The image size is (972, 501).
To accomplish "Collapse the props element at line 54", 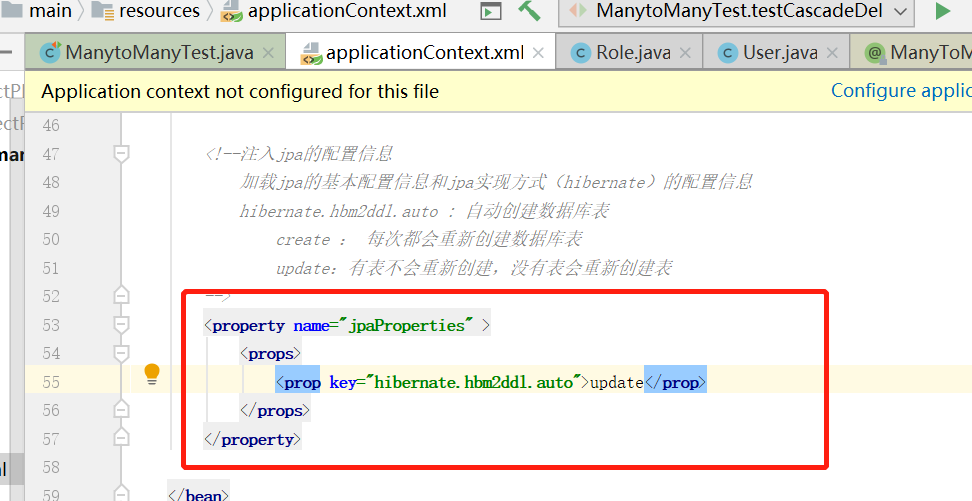I will (x=122, y=353).
